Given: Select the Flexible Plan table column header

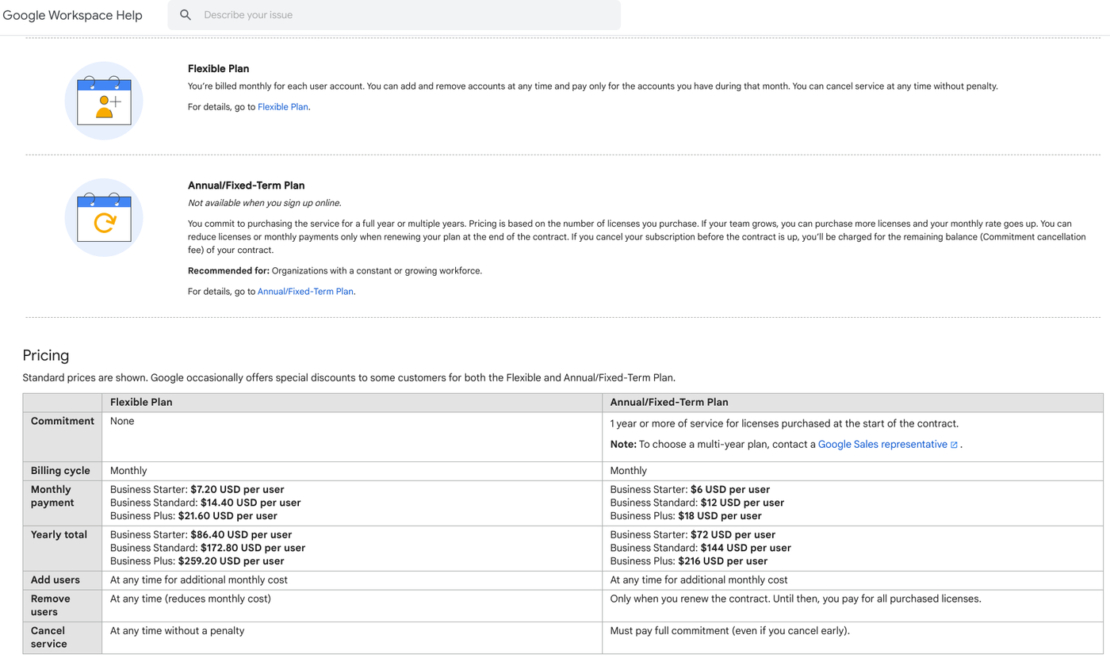Looking at the screenshot, I should [x=140, y=400].
